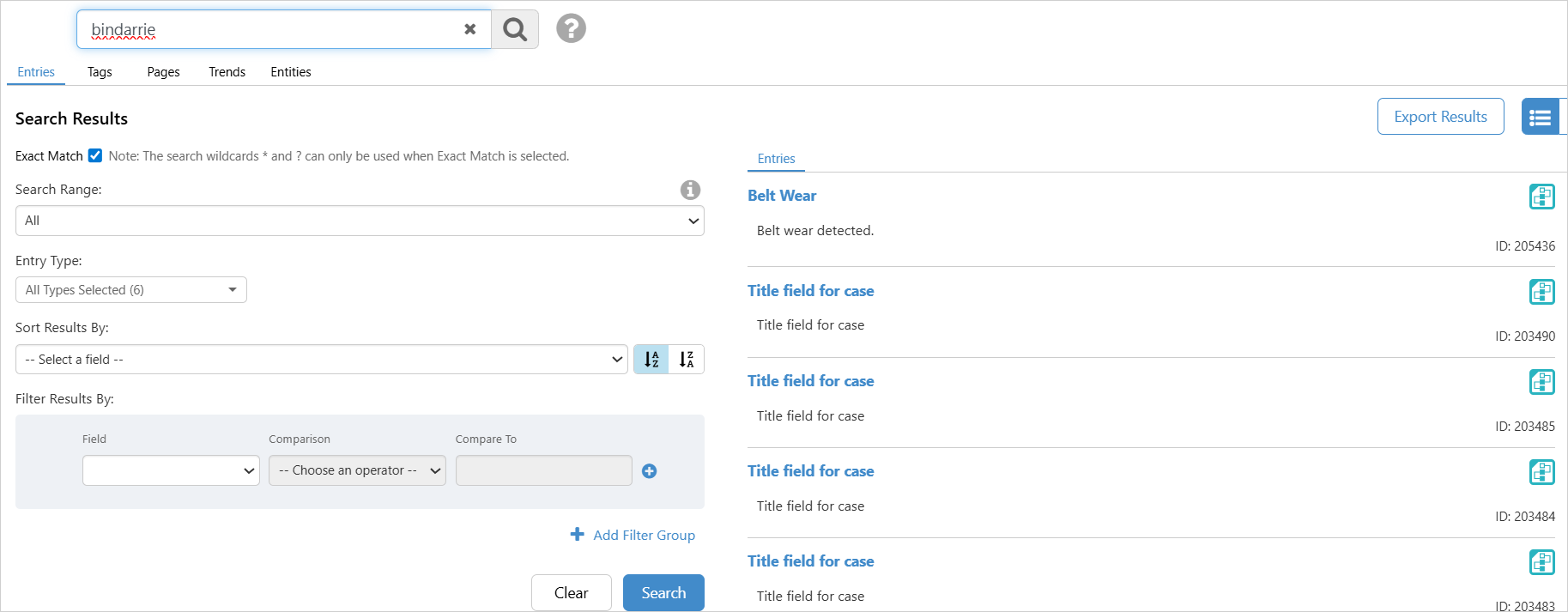Choose a comparison operator dropdown

tap(357, 470)
